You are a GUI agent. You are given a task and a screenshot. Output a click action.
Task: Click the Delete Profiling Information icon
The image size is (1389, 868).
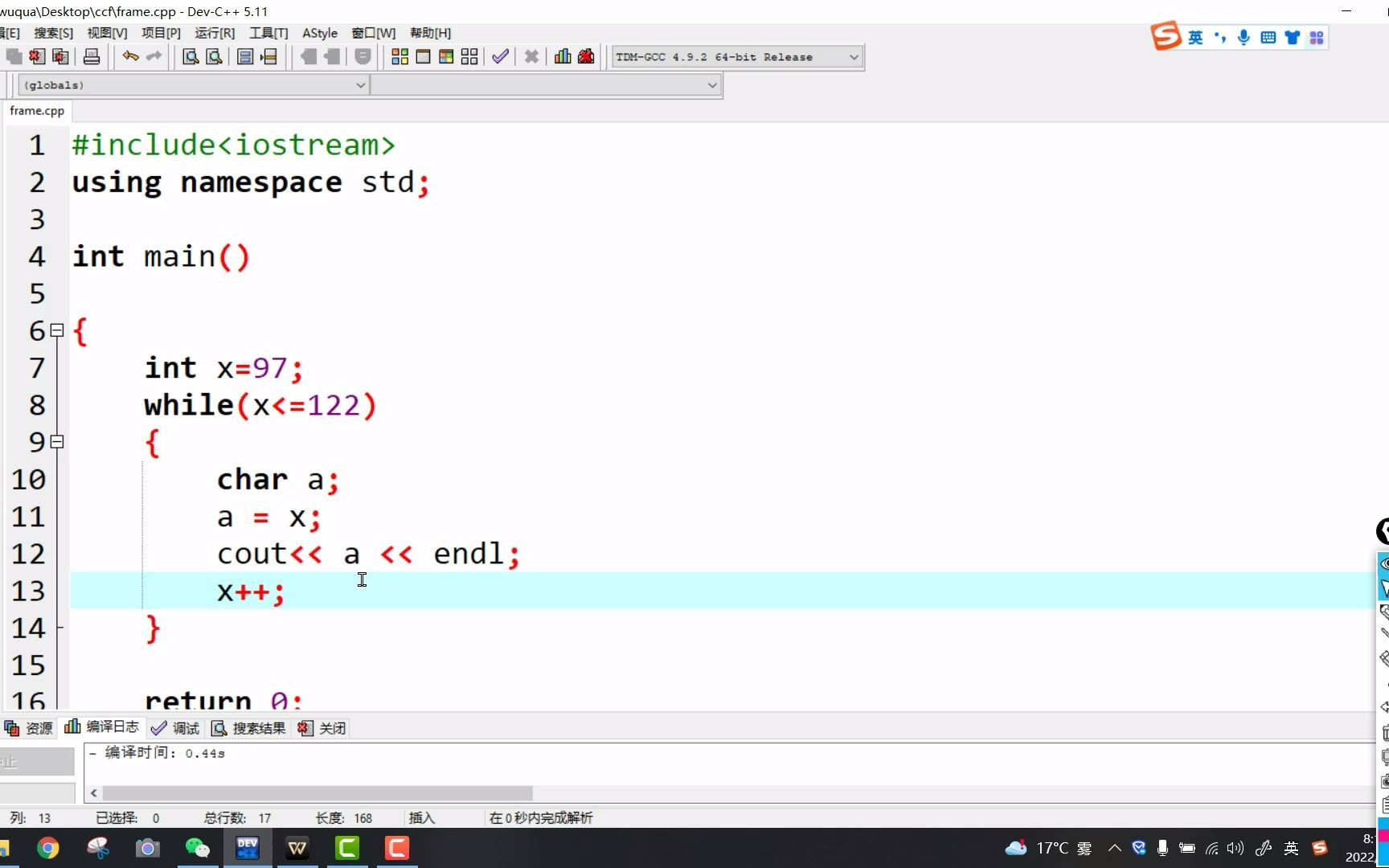[586, 56]
